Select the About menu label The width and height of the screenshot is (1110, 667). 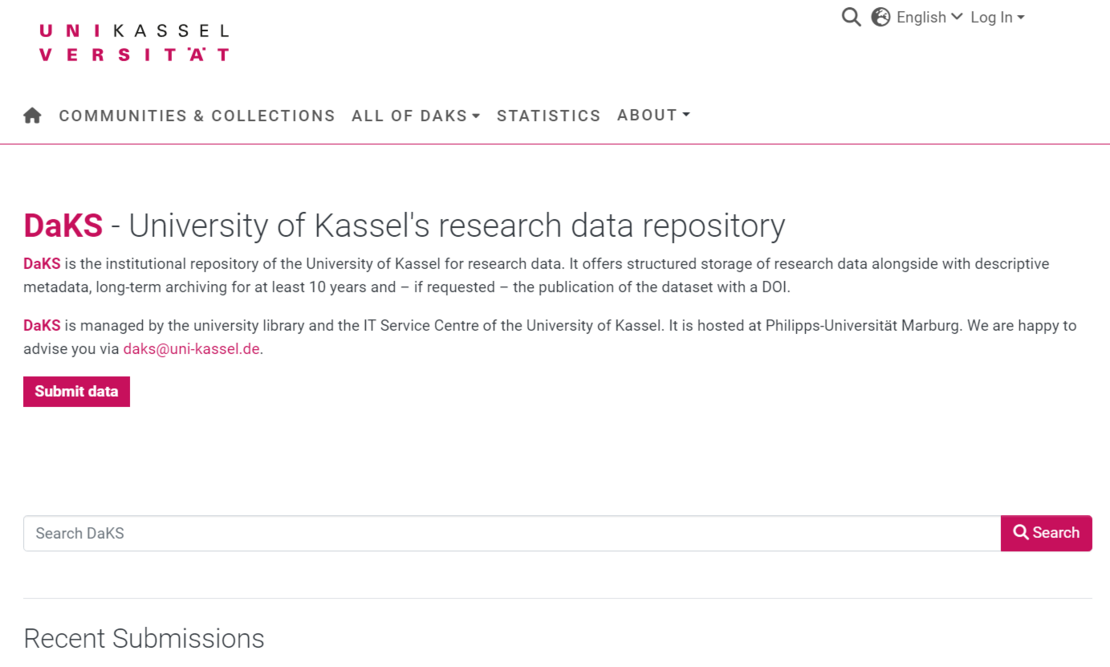647,115
